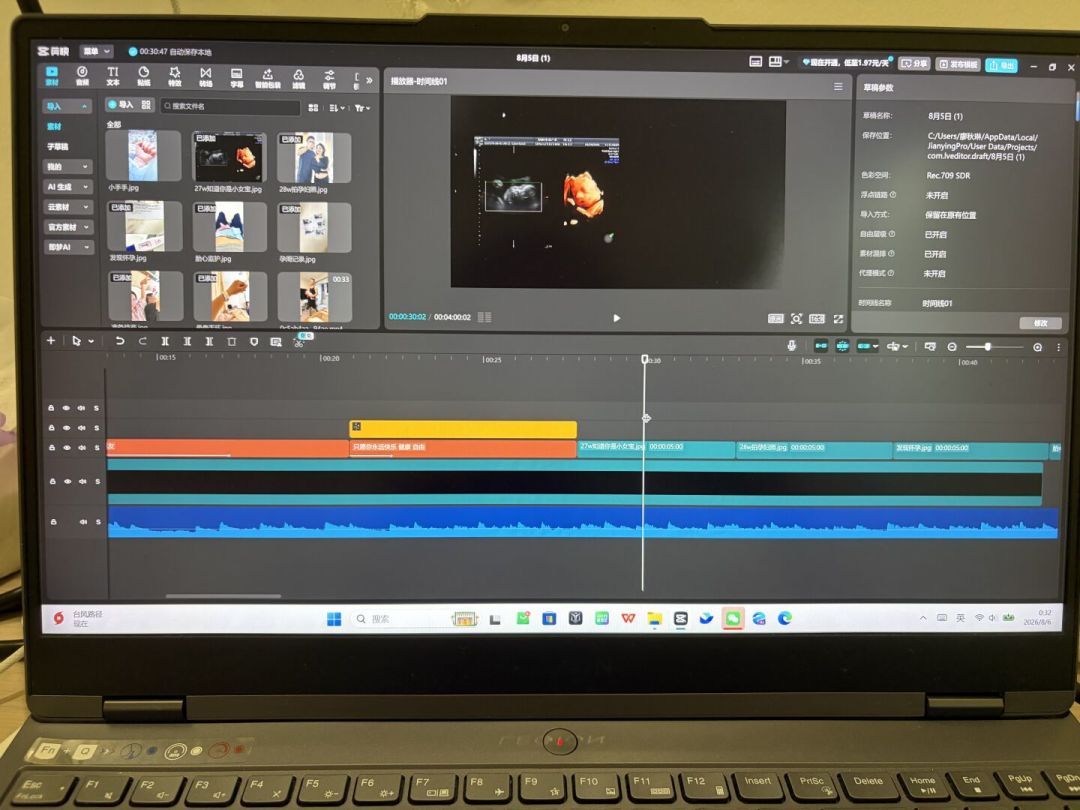Viewport: 1080px width, 810px height.
Task: Open the 贴纸 (Stickers) panel
Action: [x=143, y=76]
